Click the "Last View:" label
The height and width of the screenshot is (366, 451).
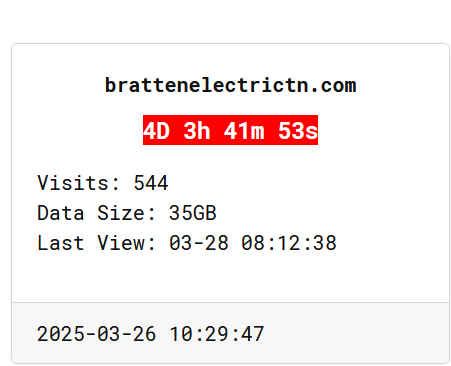(96, 243)
